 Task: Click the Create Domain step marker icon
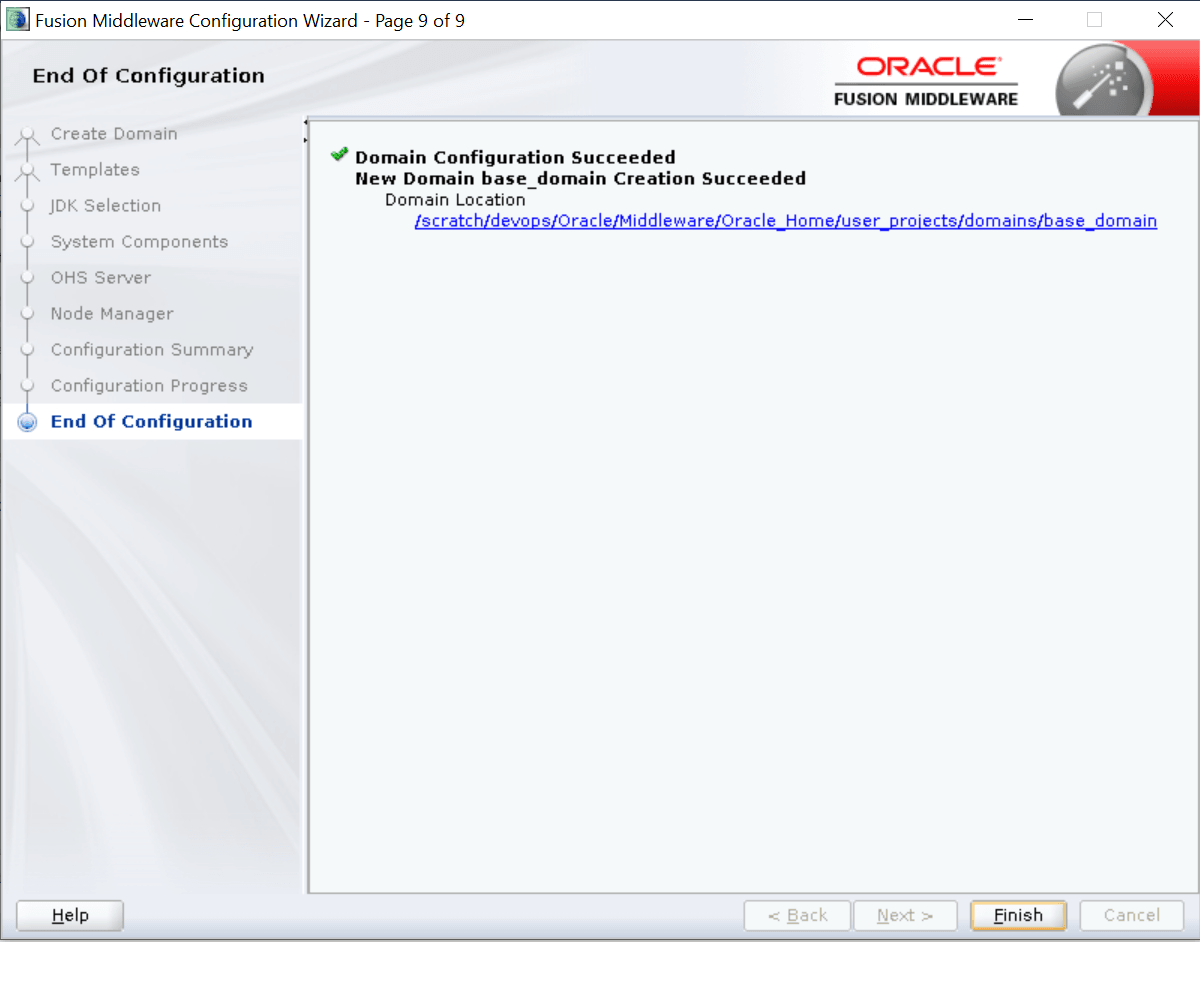pos(28,136)
